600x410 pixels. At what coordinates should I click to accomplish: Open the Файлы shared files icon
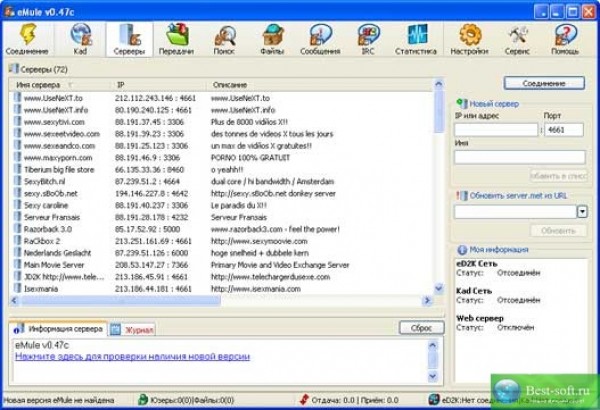[274, 39]
